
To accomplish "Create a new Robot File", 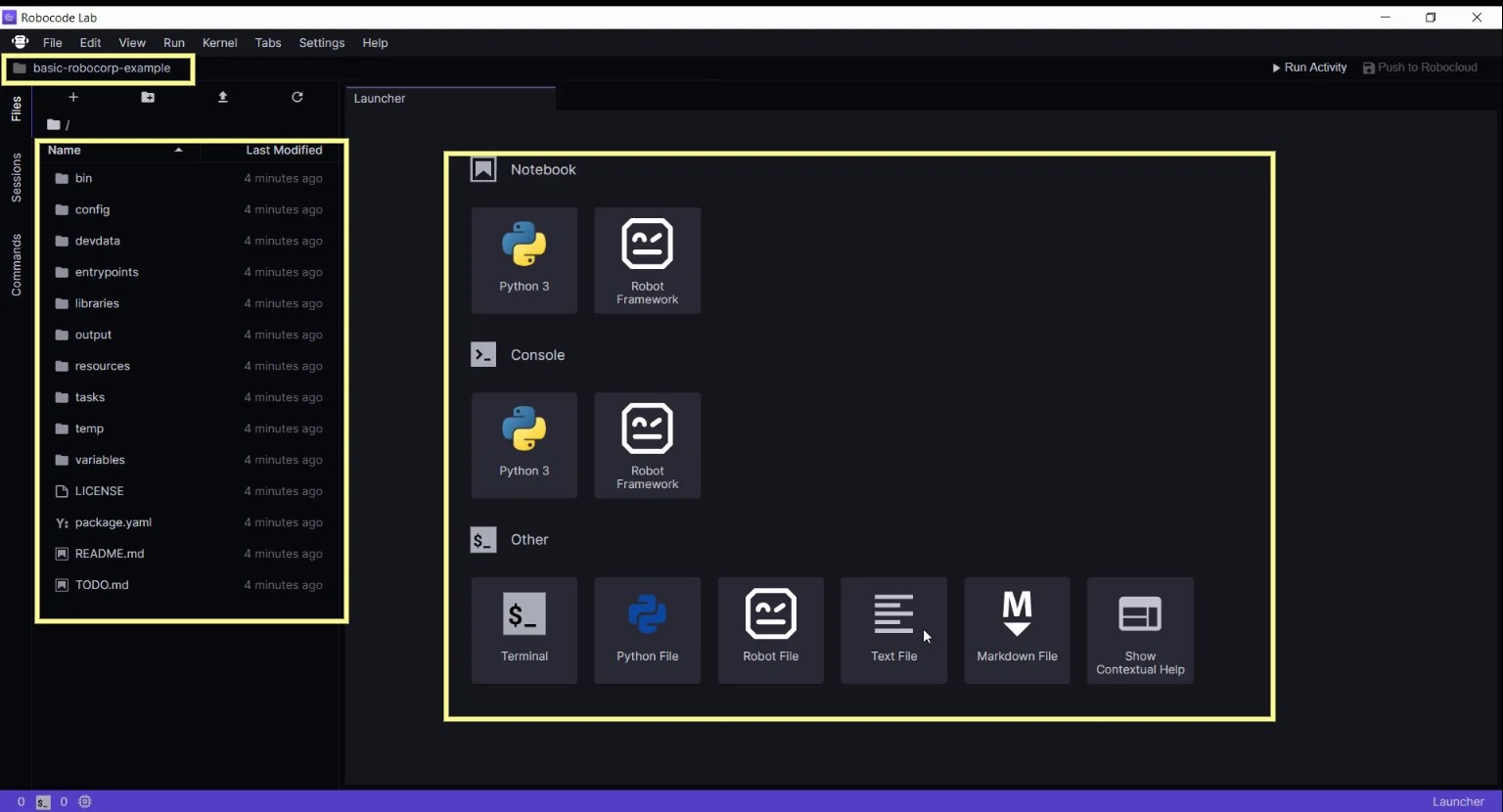I will [771, 630].
